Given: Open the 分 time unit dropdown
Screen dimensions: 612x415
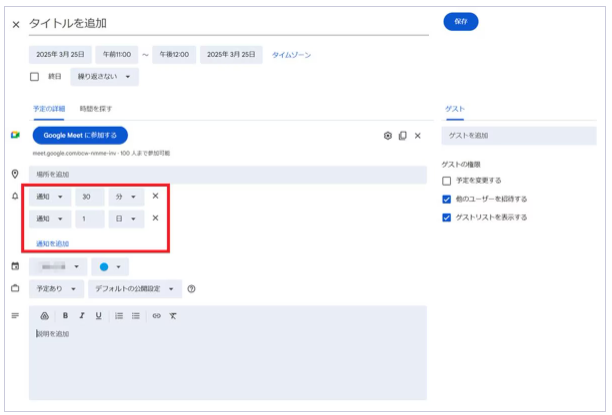Looking at the screenshot, I should click(x=126, y=197).
